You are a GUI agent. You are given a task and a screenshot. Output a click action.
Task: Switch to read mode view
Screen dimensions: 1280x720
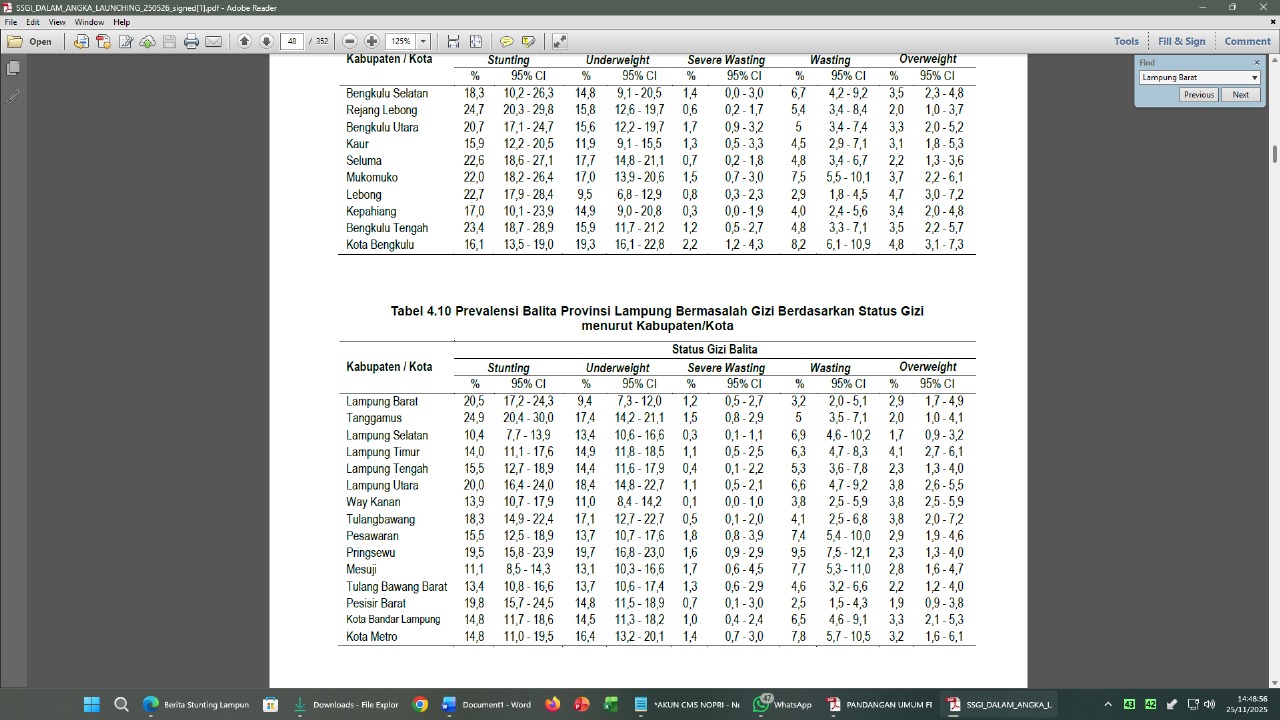tap(559, 42)
